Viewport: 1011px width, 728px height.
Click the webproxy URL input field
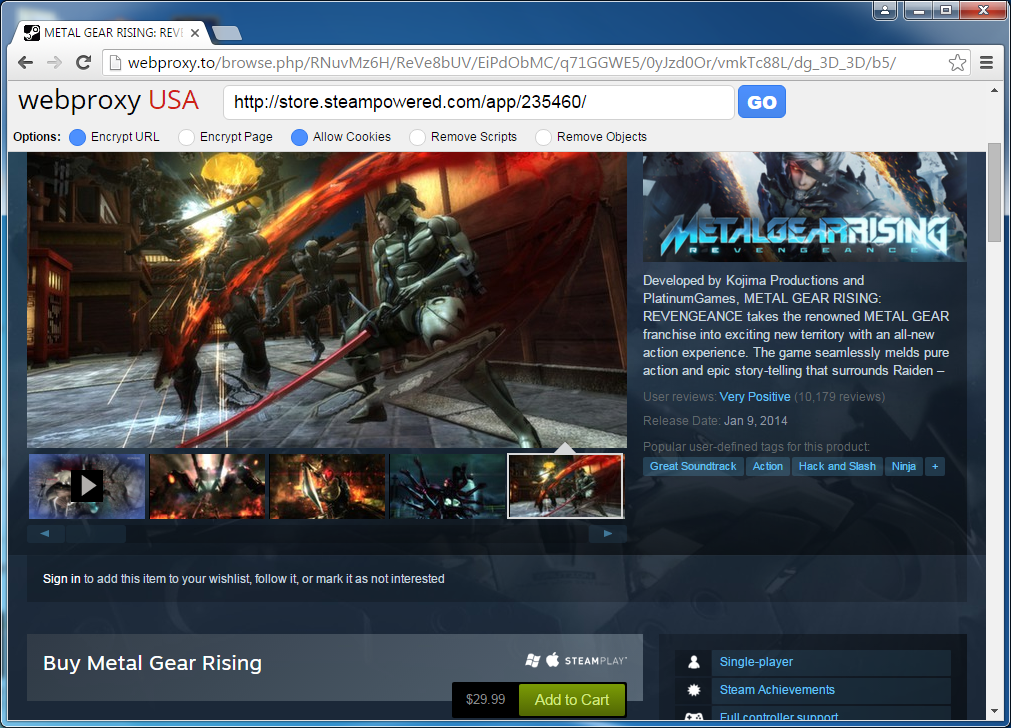pyautogui.click(x=479, y=102)
